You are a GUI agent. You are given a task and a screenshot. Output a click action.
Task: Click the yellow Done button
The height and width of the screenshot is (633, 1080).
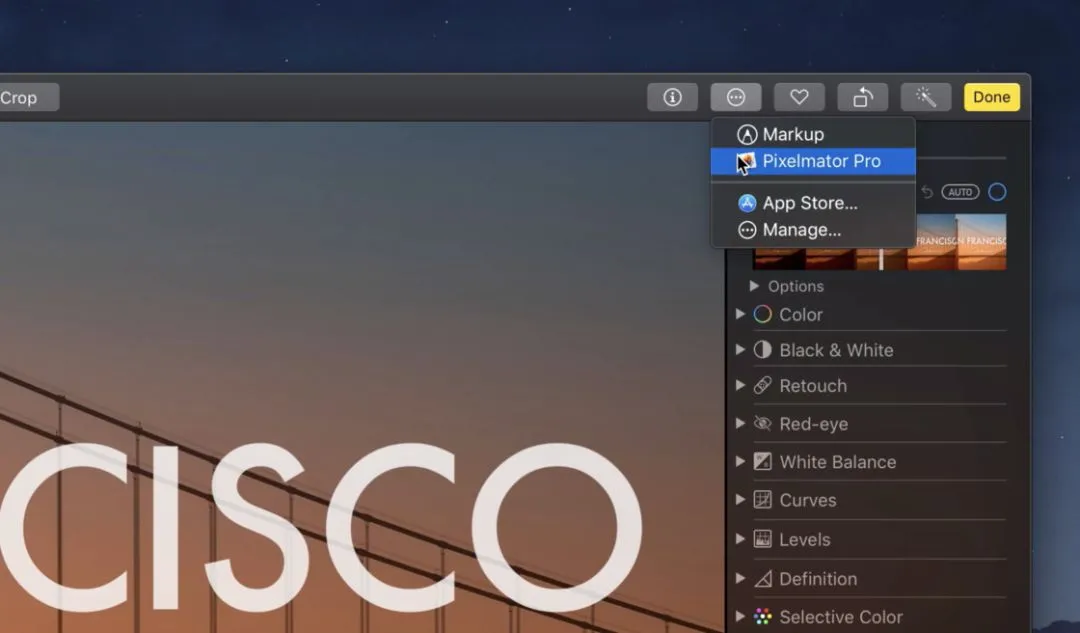click(x=991, y=97)
